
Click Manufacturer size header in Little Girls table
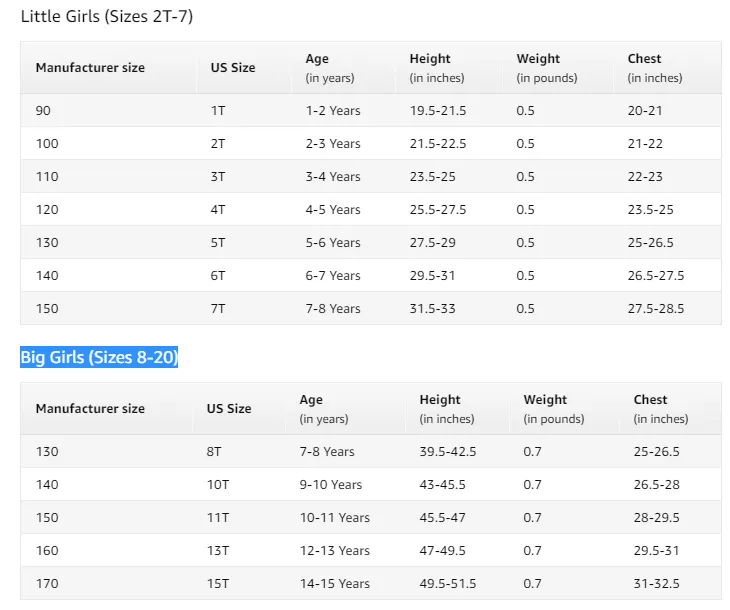90,68
